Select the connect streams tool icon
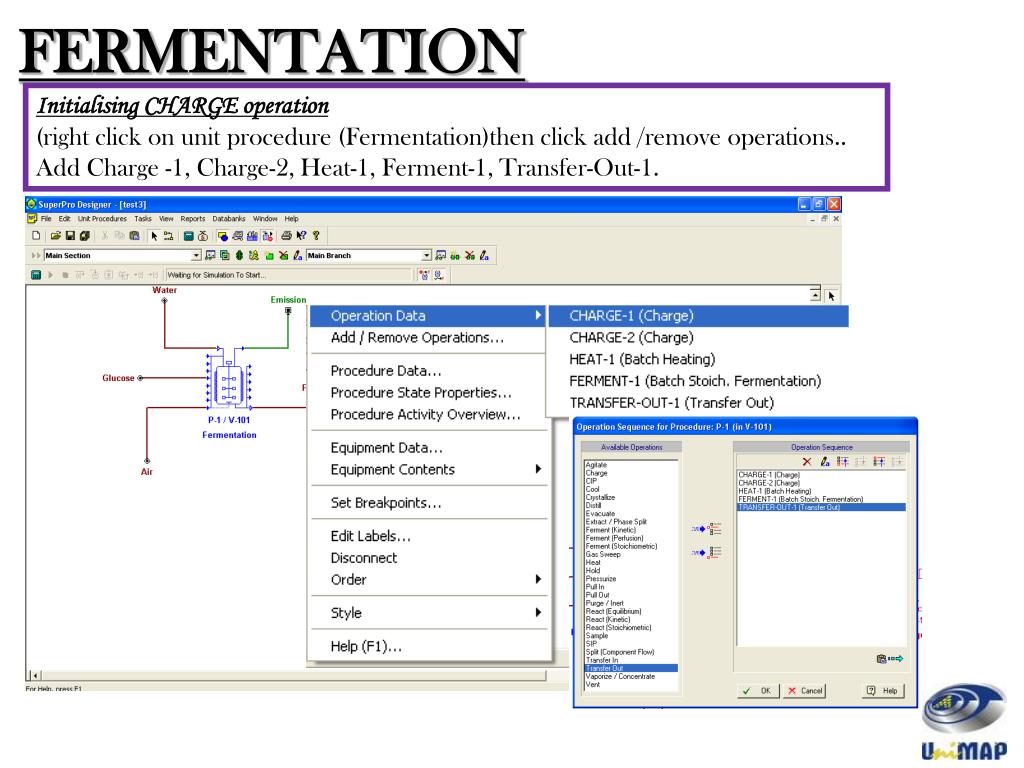 168,236
